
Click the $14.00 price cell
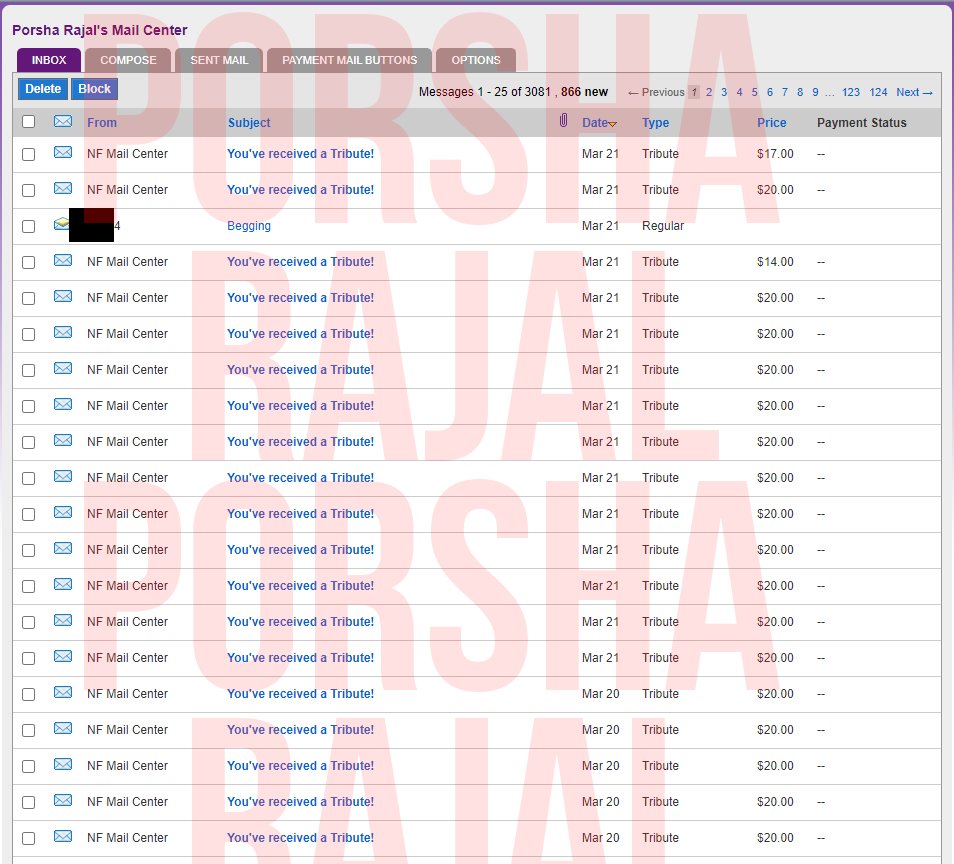775,262
